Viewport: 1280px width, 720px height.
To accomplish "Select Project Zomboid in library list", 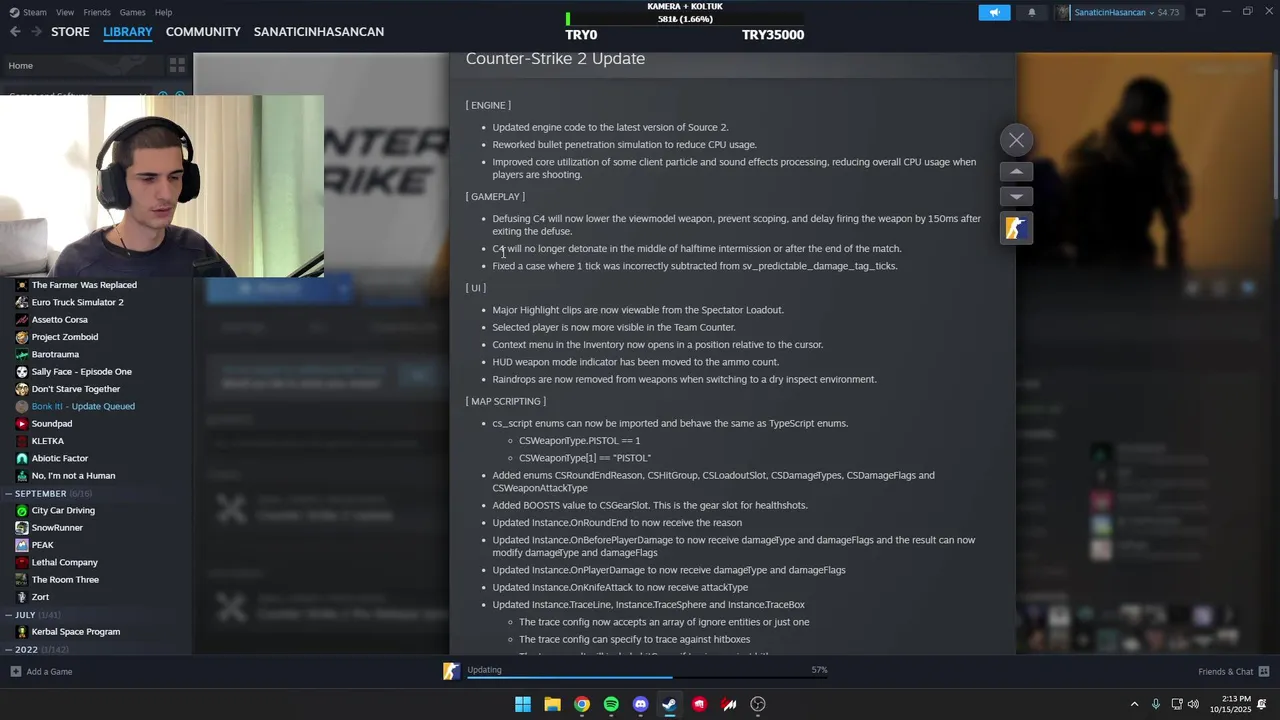I will click(65, 337).
